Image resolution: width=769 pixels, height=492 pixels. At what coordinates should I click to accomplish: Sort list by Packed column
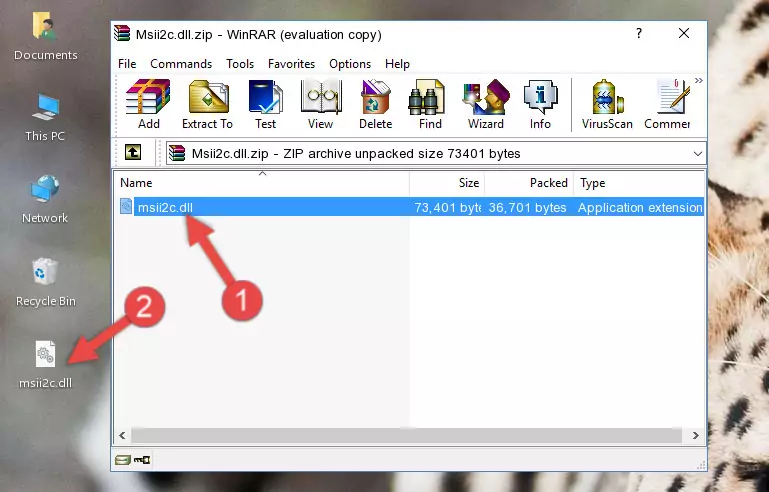pos(529,183)
